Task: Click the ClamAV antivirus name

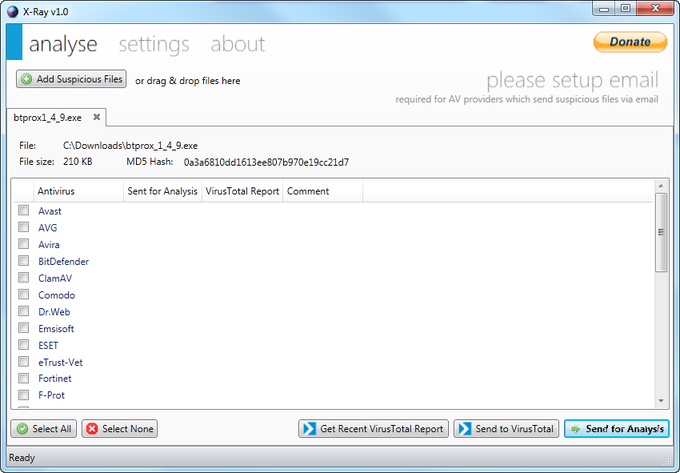Action: coord(55,278)
